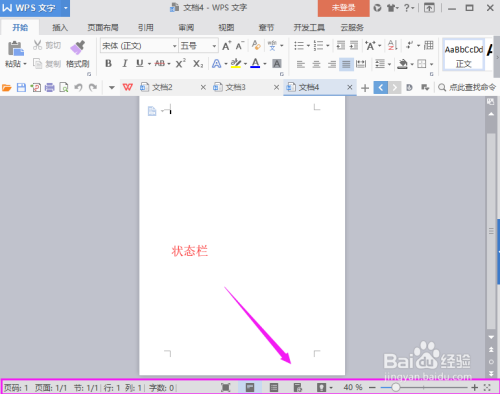The height and width of the screenshot is (394, 500).
Task: Open bullet list style dropdown
Action: (308, 46)
